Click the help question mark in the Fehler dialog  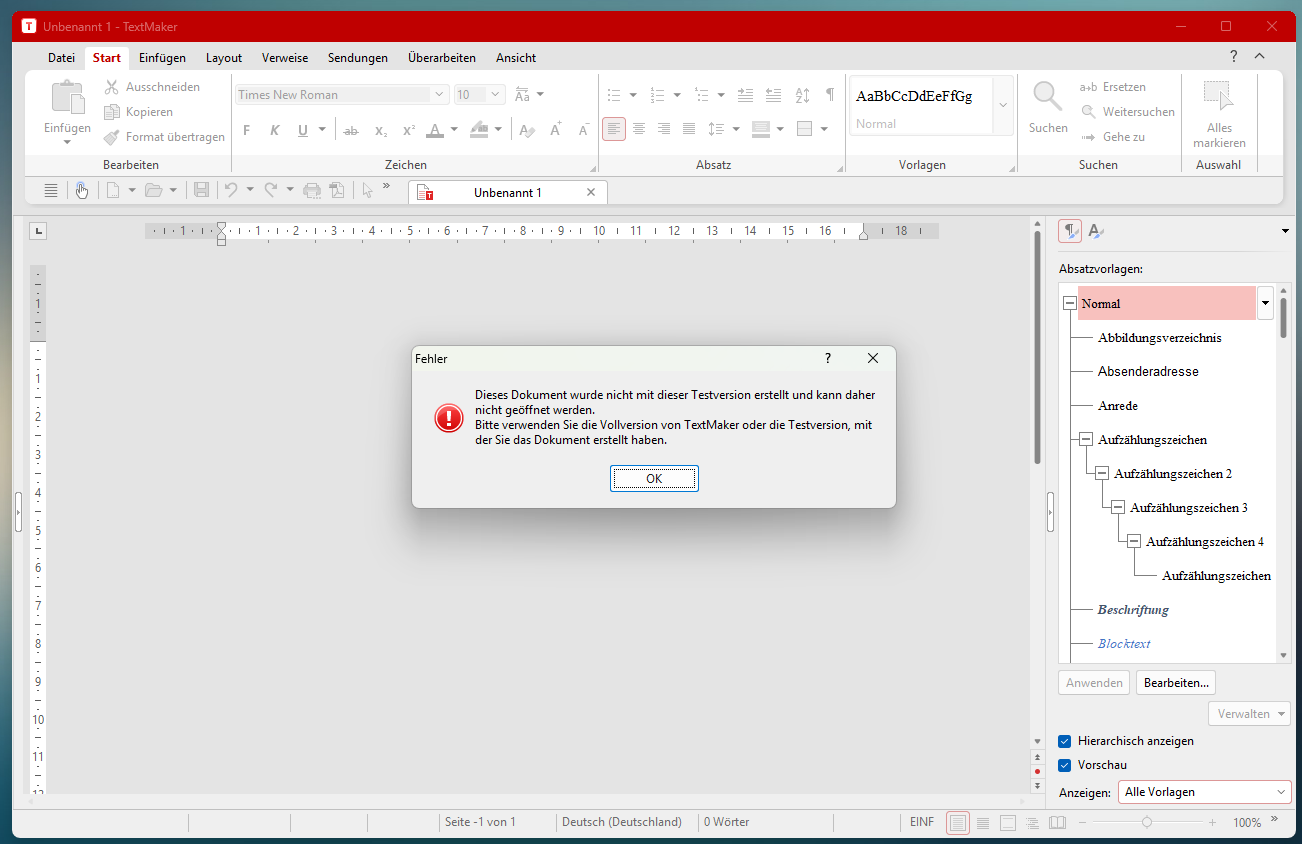pyautogui.click(x=828, y=358)
